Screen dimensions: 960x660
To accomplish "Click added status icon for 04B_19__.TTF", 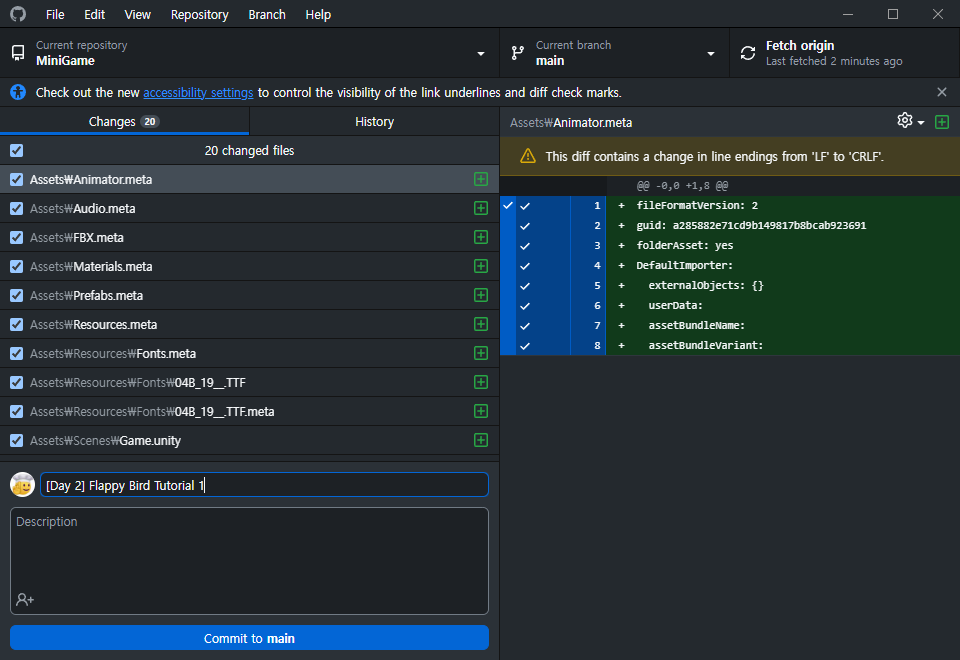I will tap(481, 382).
